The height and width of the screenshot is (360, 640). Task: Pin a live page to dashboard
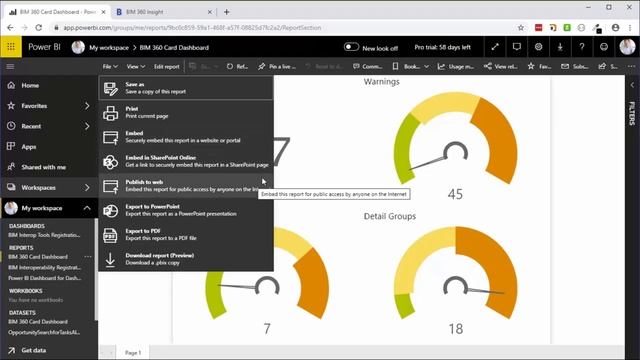coord(277,66)
